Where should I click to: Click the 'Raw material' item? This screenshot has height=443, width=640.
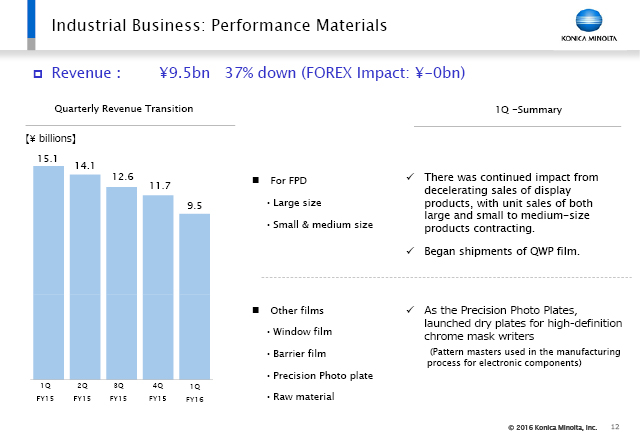point(304,397)
